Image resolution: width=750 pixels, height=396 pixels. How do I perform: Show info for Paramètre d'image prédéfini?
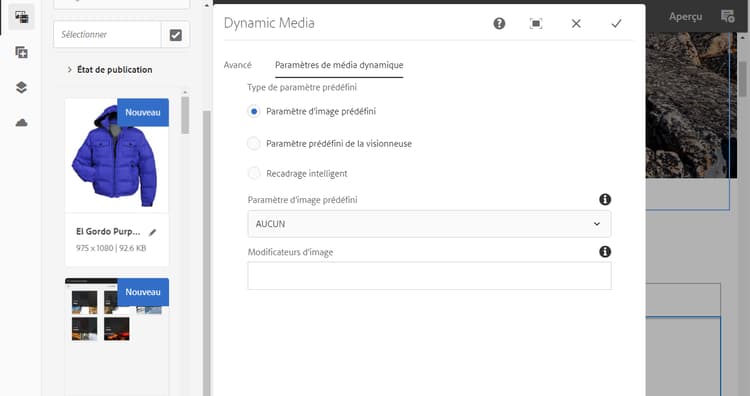[605, 199]
